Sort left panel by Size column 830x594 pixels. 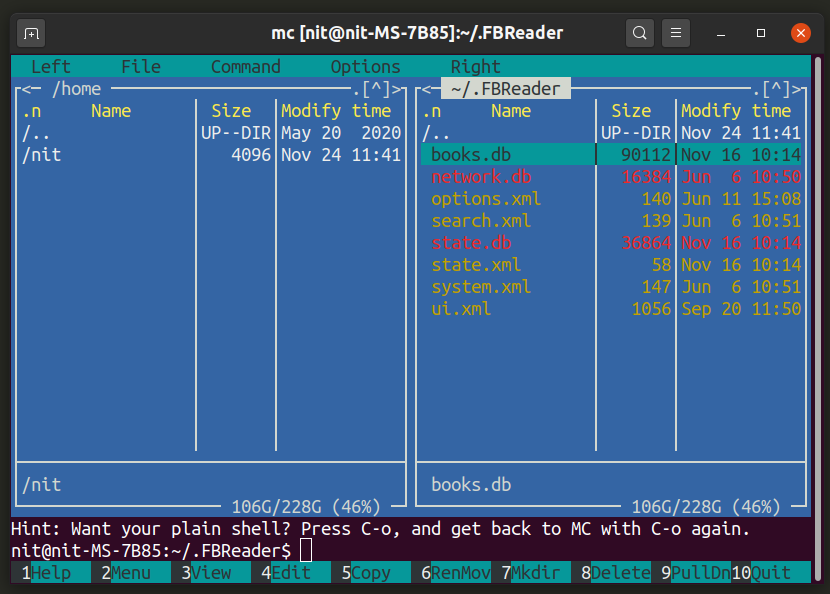[x=231, y=111]
